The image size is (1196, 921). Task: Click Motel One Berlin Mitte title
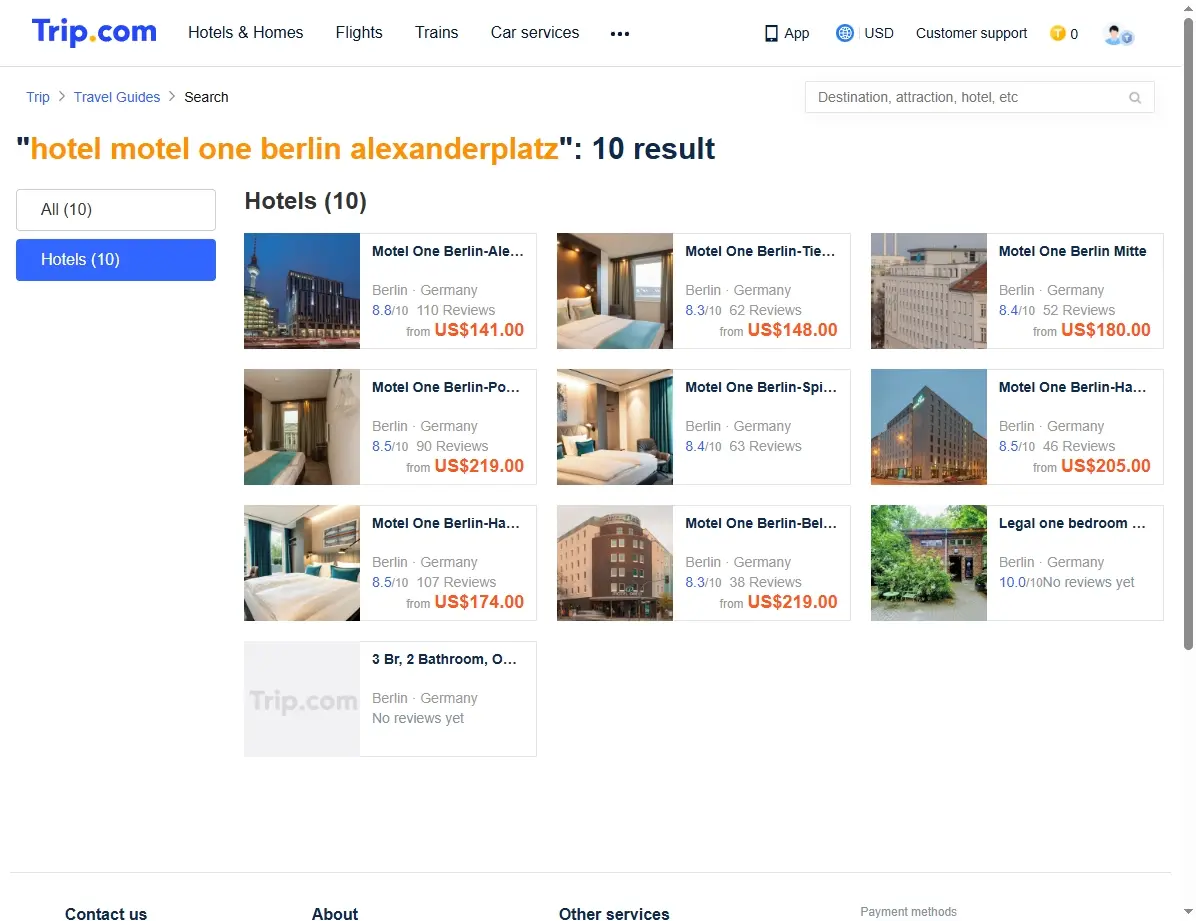click(x=1072, y=251)
